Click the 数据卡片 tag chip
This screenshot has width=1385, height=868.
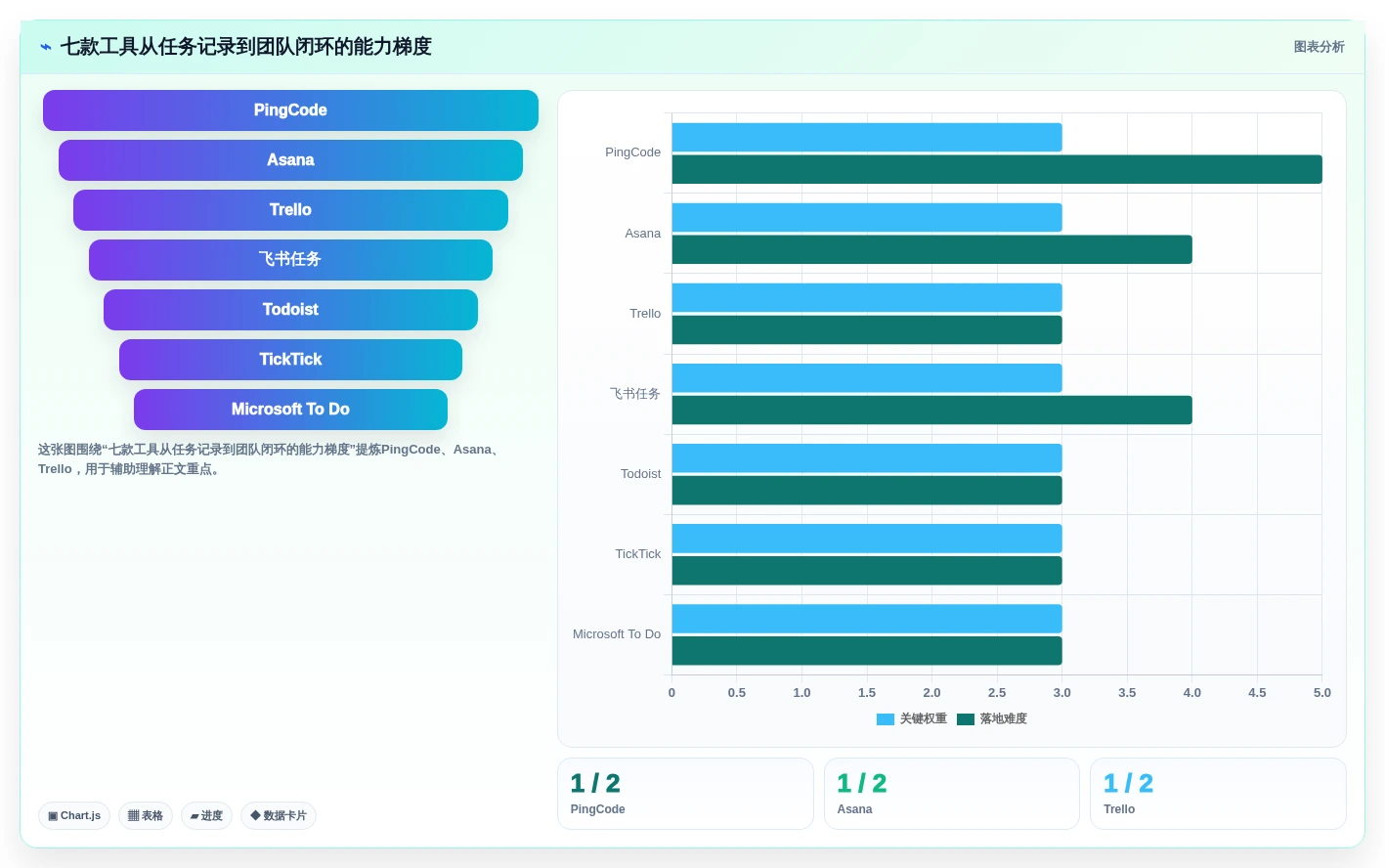[x=279, y=815]
